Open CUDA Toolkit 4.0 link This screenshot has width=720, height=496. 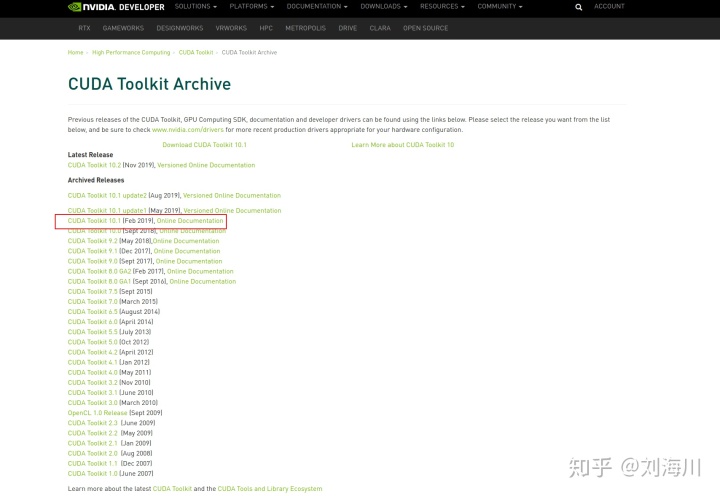point(92,372)
